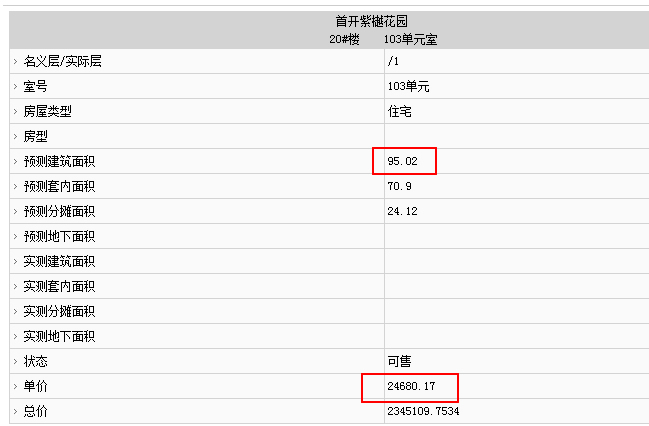Image resolution: width=649 pixels, height=426 pixels.
Task: Click the arrow next to 状态
Action: point(15,361)
